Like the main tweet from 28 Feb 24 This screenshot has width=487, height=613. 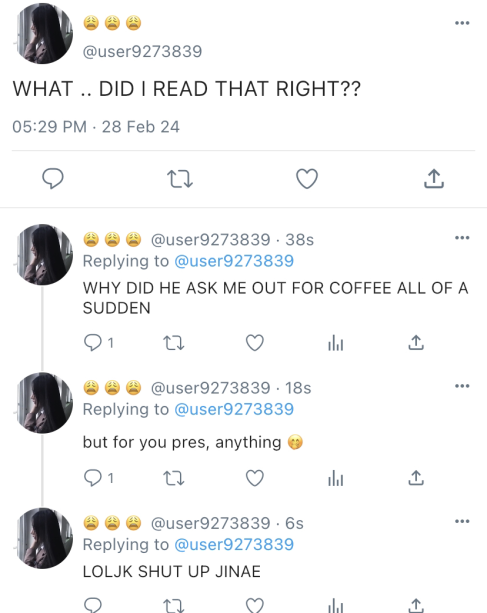pyautogui.click(x=307, y=179)
